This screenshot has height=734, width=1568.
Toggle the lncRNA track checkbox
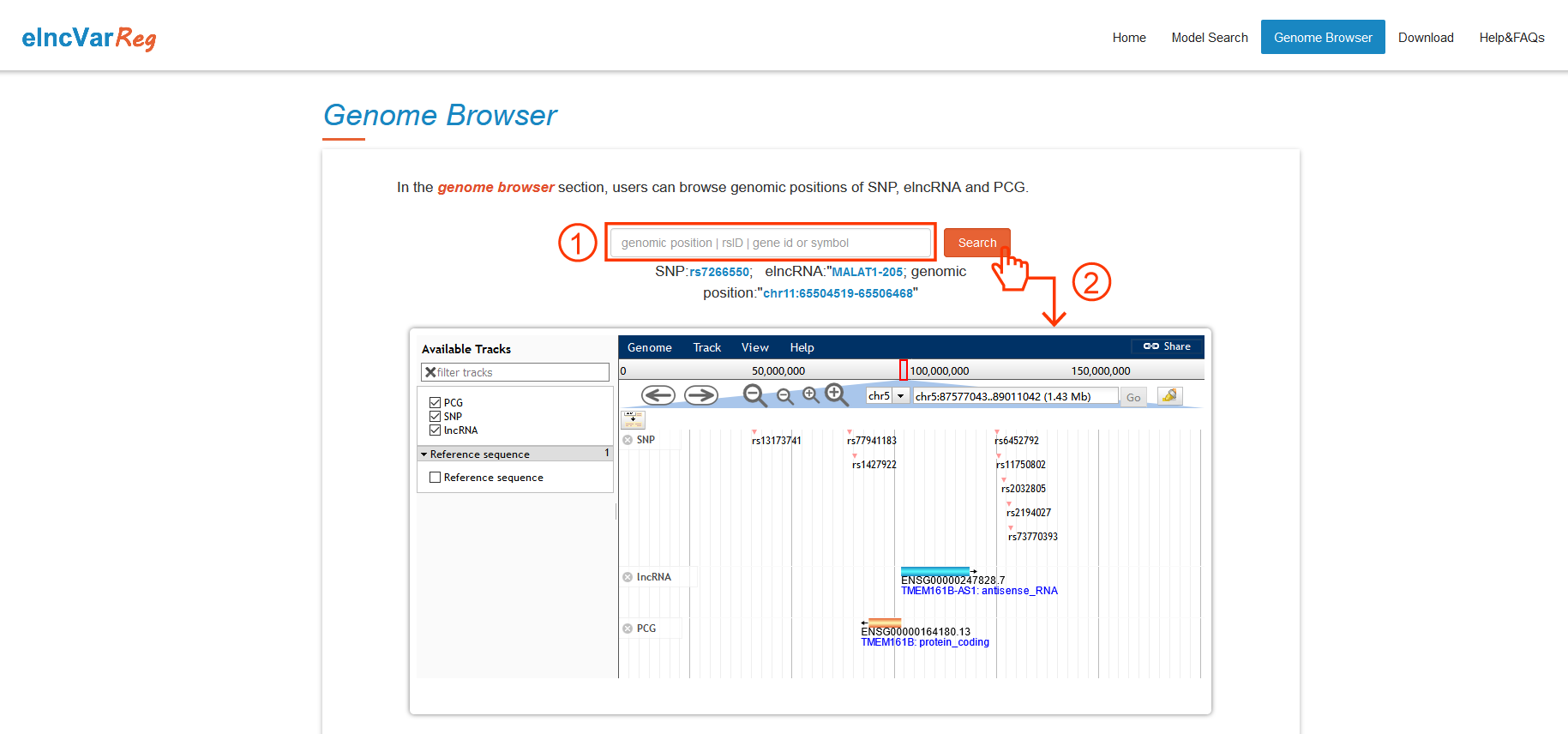[x=436, y=430]
